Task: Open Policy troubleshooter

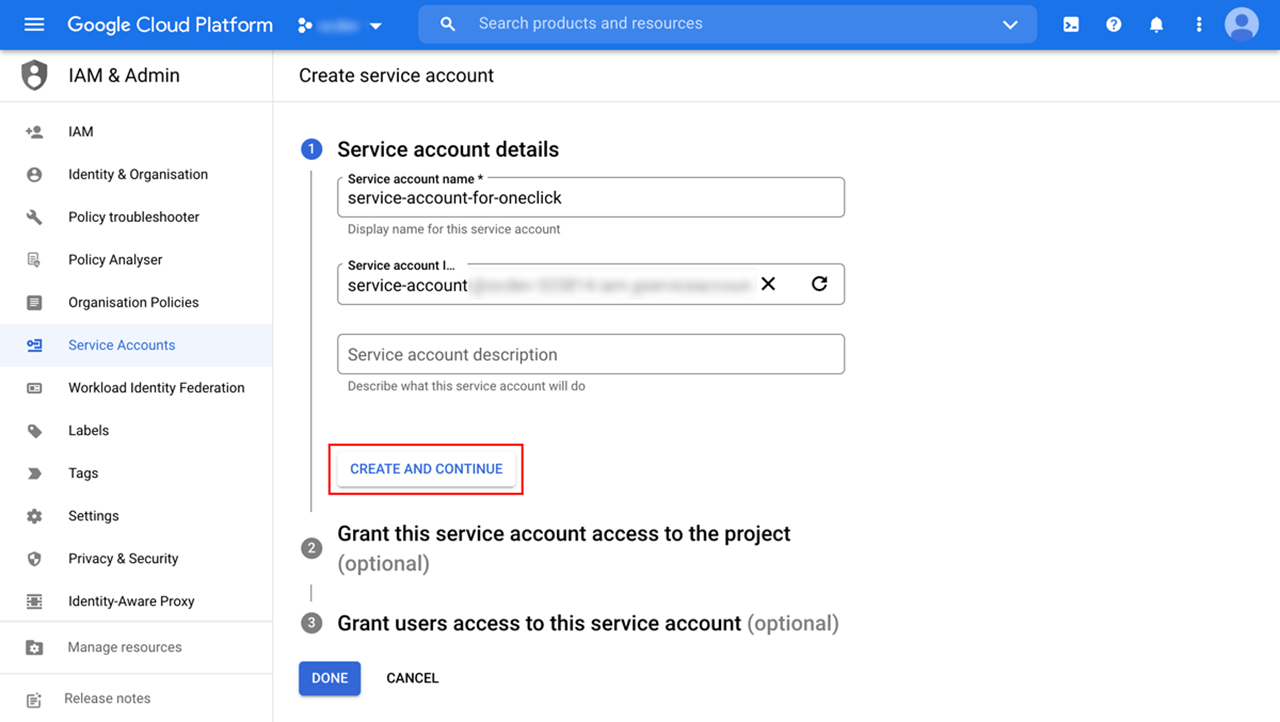Action: pyautogui.click(x=136, y=217)
